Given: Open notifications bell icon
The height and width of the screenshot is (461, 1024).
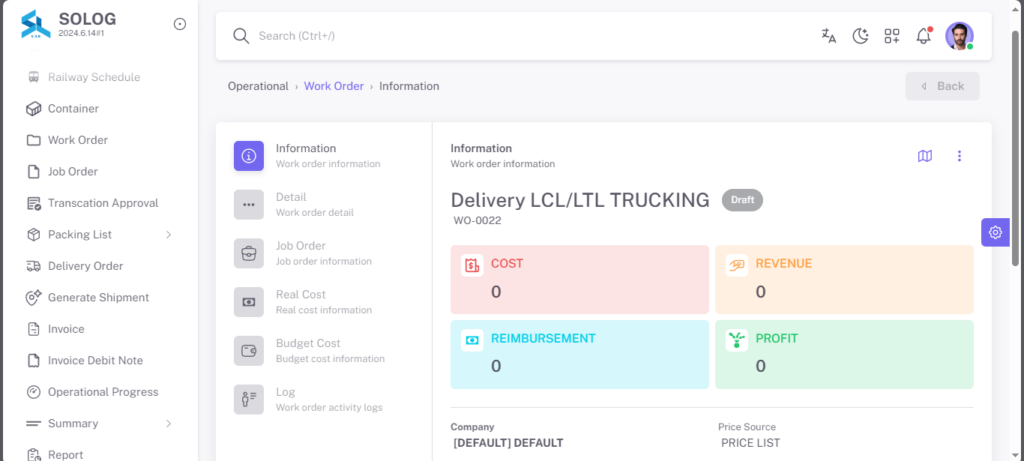Looking at the screenshot, I should [x=923, y=35].
